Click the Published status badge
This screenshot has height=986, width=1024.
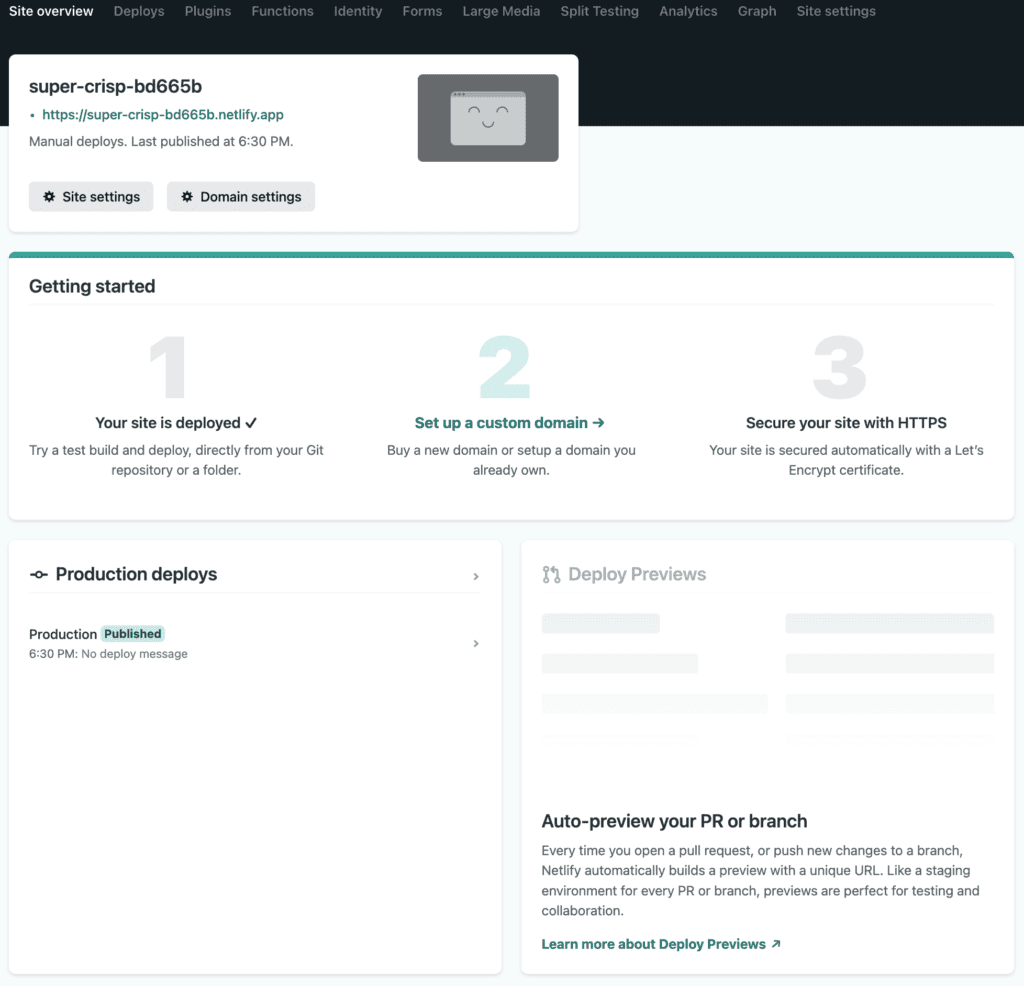pos(133,634)
